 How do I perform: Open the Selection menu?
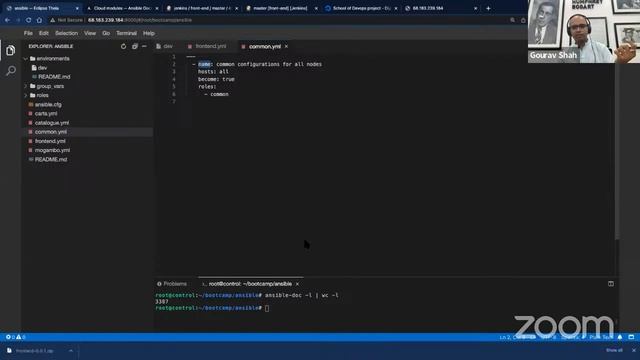[x=67, y=33]
